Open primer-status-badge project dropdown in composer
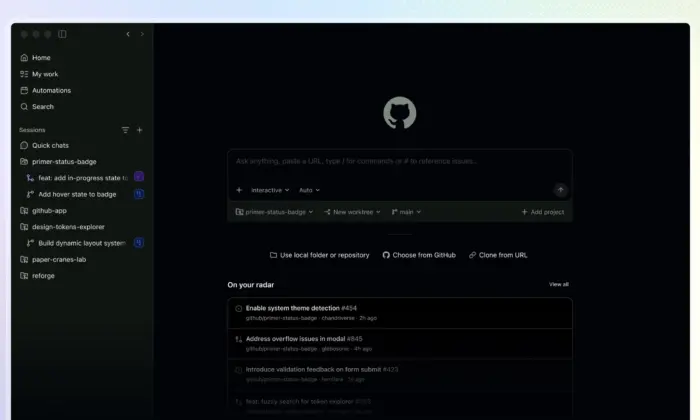This screenshot has width=700, height=420. 274,212
